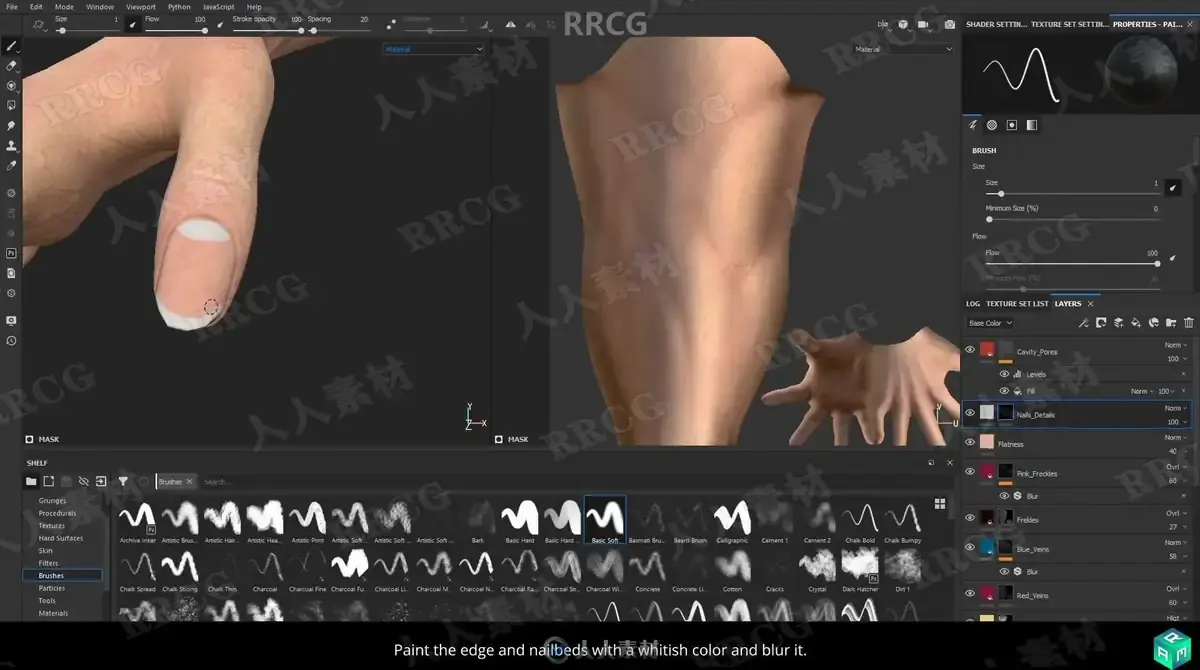
Task: Select the Particles shelf category
Action: tap(52, 588)
